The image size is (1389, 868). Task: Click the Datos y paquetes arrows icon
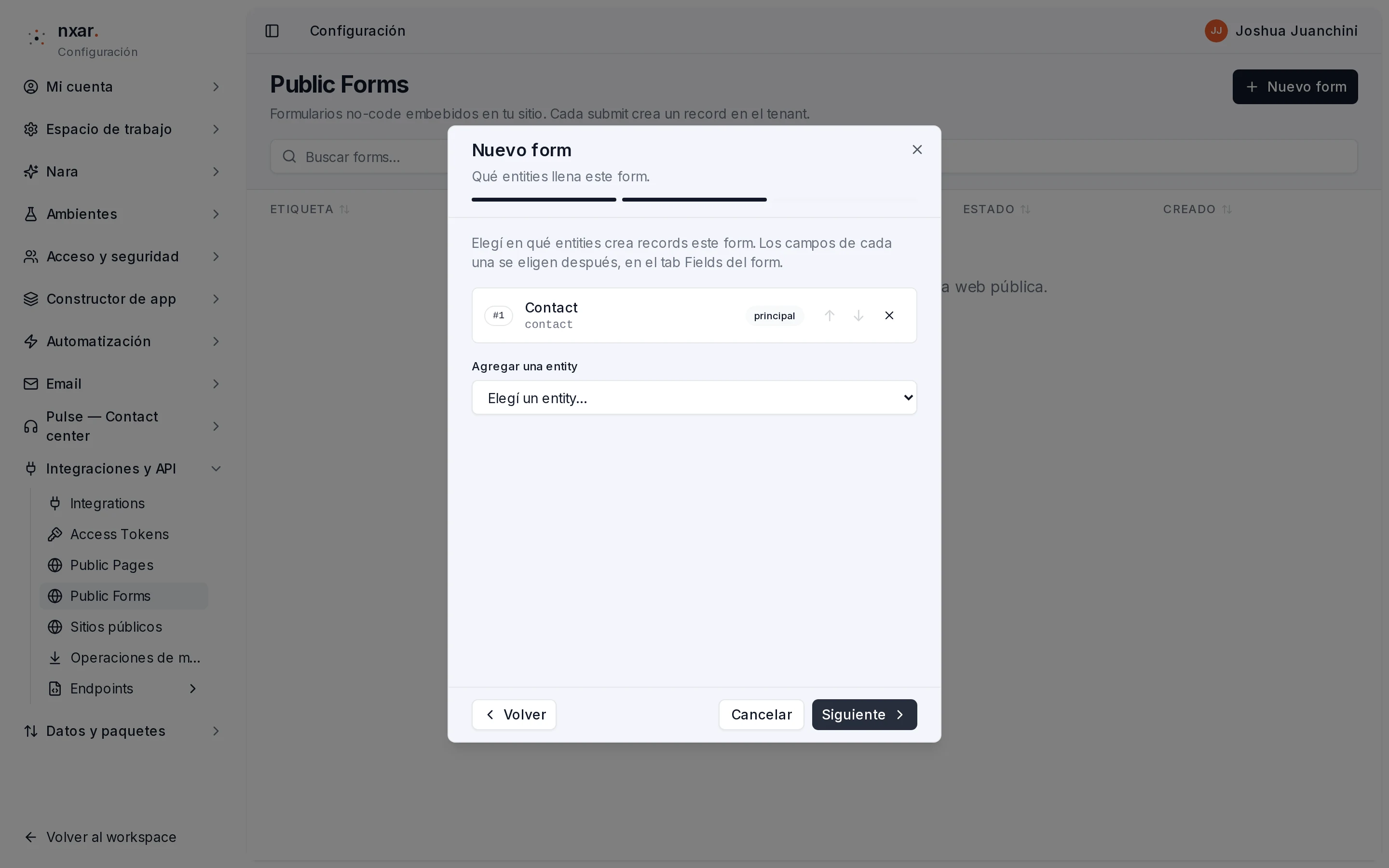(x=31, y=732)
